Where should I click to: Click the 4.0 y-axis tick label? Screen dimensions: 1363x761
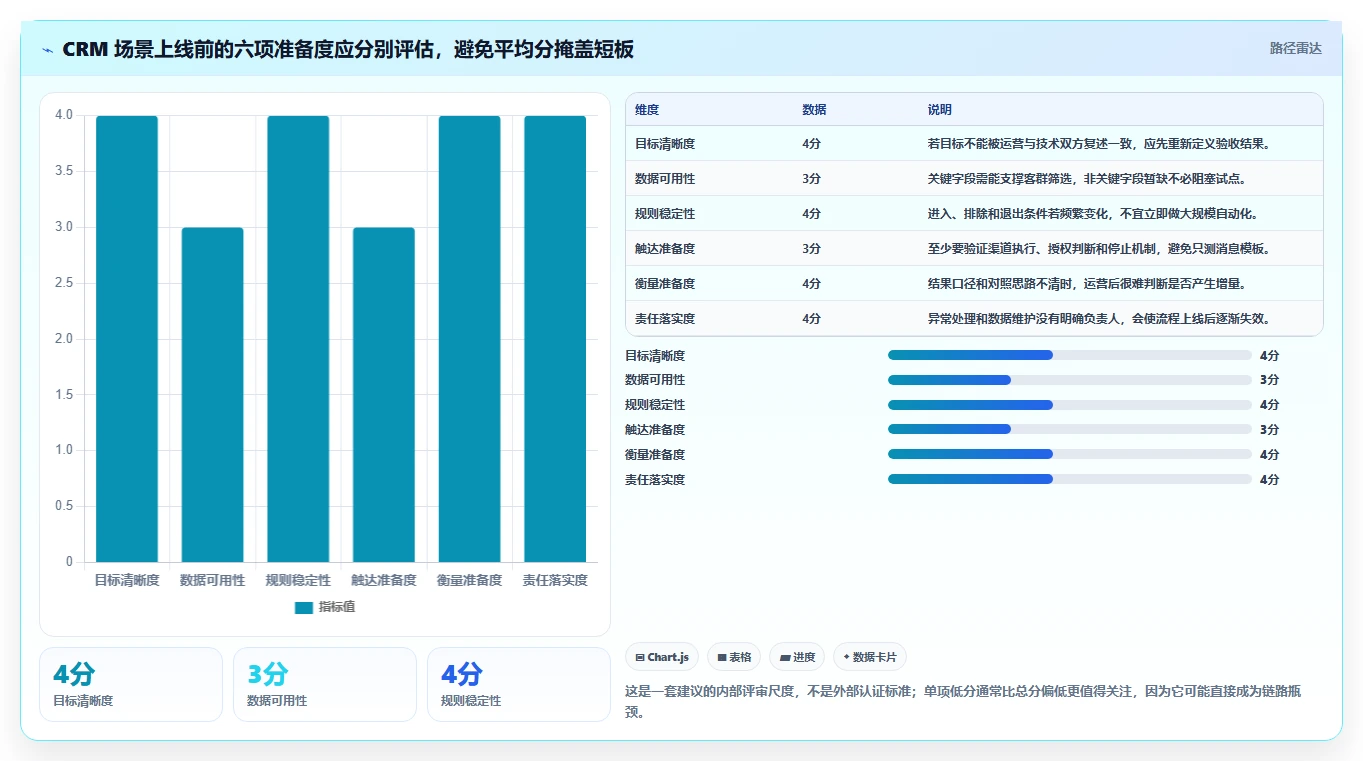64,115
